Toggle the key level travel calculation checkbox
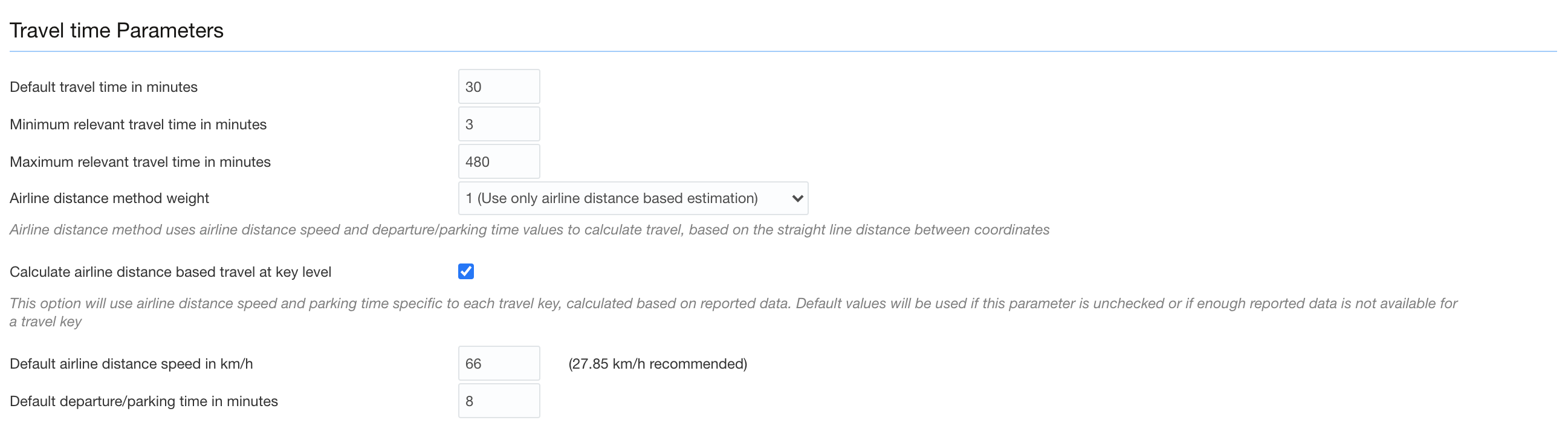This screenshot has width=1568, height=446. tap(466, 272)
